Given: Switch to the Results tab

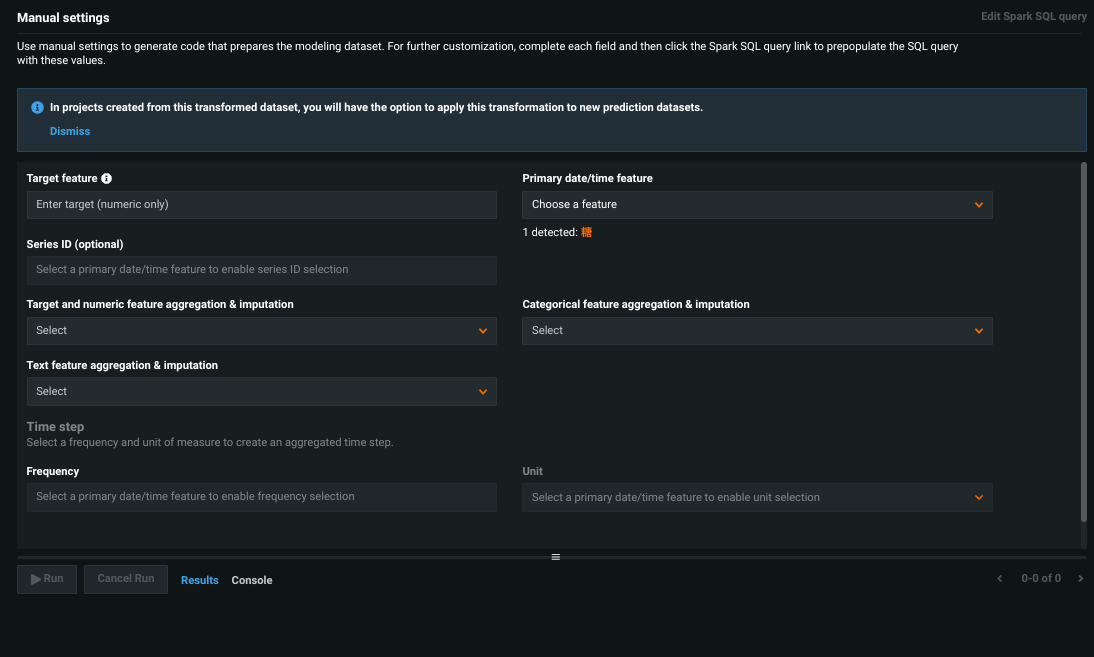Looking at the screenshot, I should (199, 580).
